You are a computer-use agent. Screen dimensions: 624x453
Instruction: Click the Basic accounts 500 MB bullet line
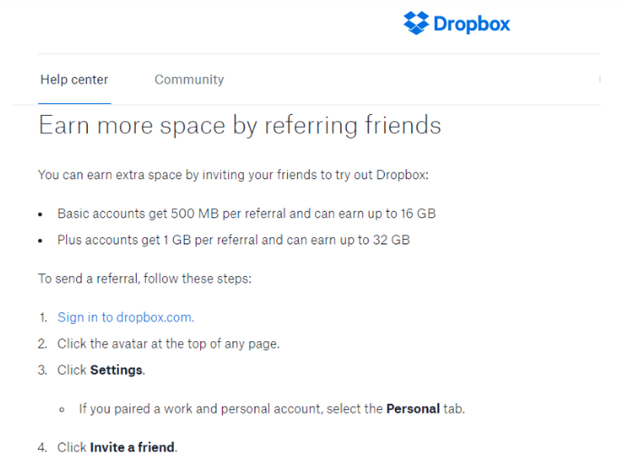tap(246, 213)
